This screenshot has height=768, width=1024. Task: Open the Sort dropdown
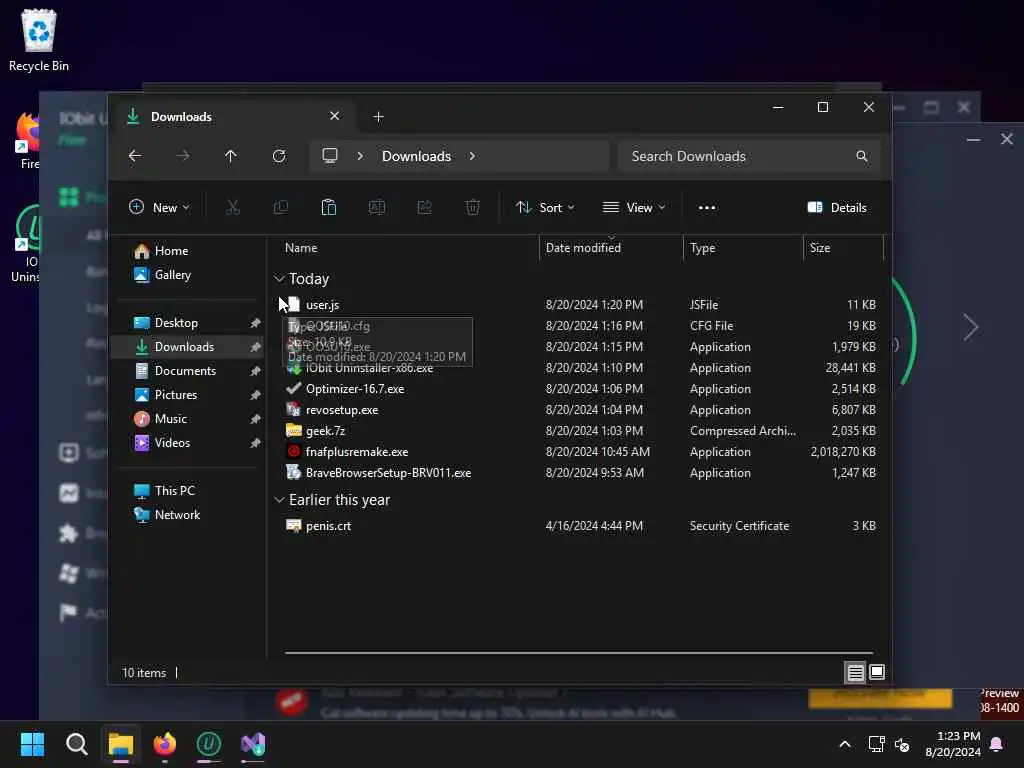click(x=545, y=208)
